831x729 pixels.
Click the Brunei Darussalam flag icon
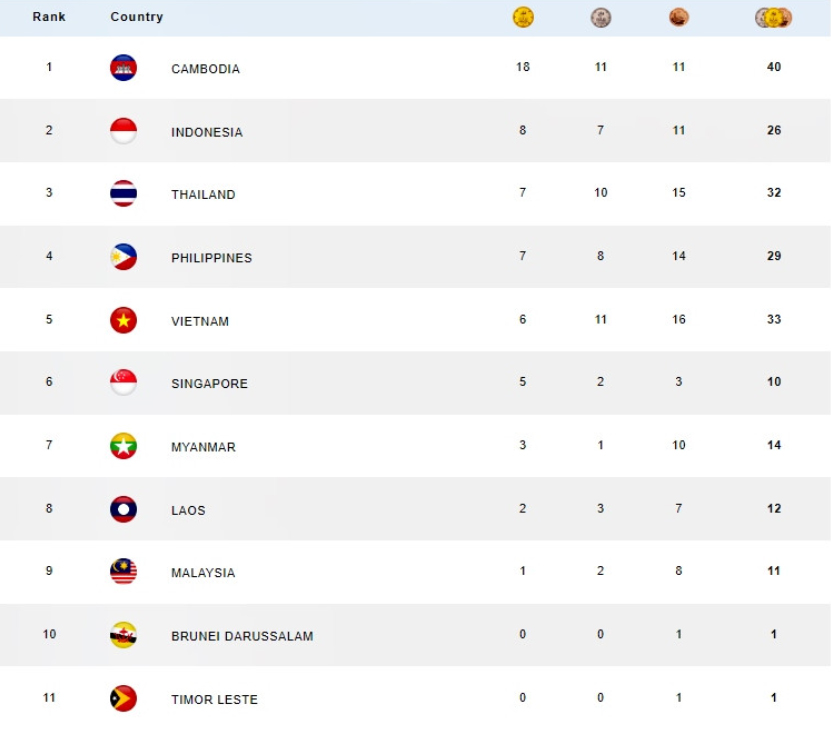pos(123,635)
